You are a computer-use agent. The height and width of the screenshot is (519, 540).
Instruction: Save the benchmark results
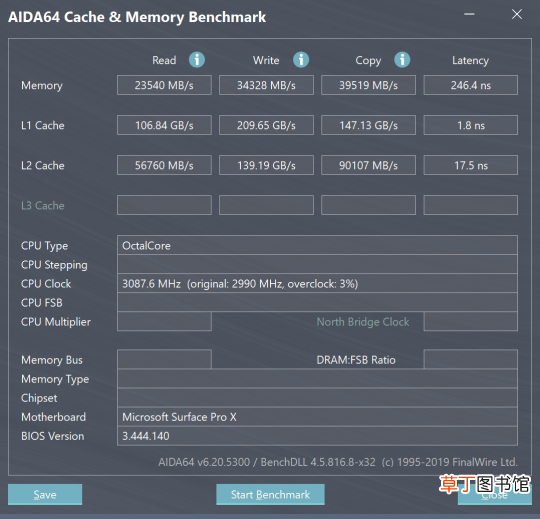pos(45,495)
